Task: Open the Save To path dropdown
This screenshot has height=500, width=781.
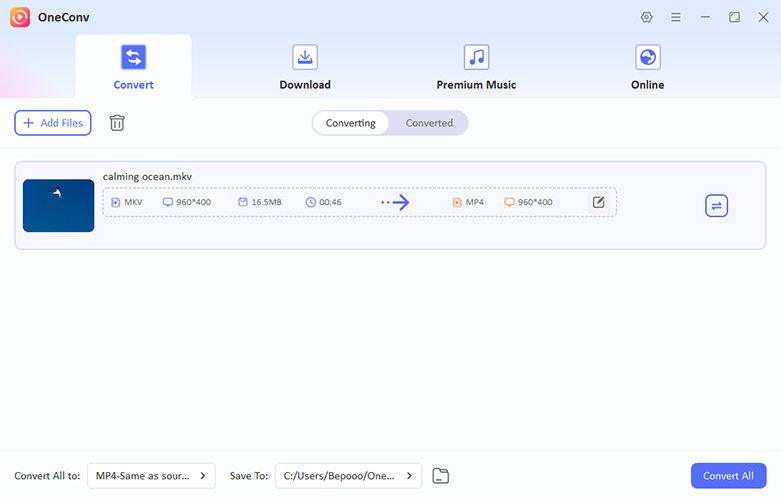Action: [x=349, y=476]
